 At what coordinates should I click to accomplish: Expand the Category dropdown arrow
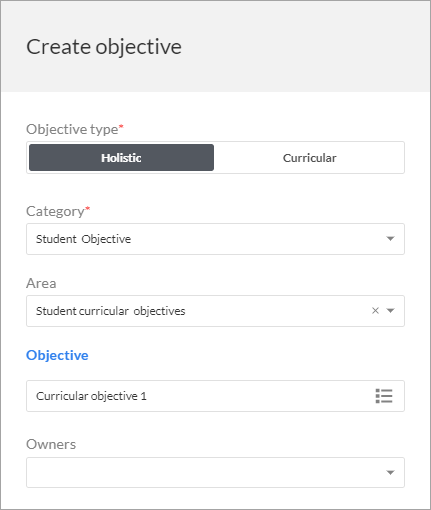coord(390,239)
